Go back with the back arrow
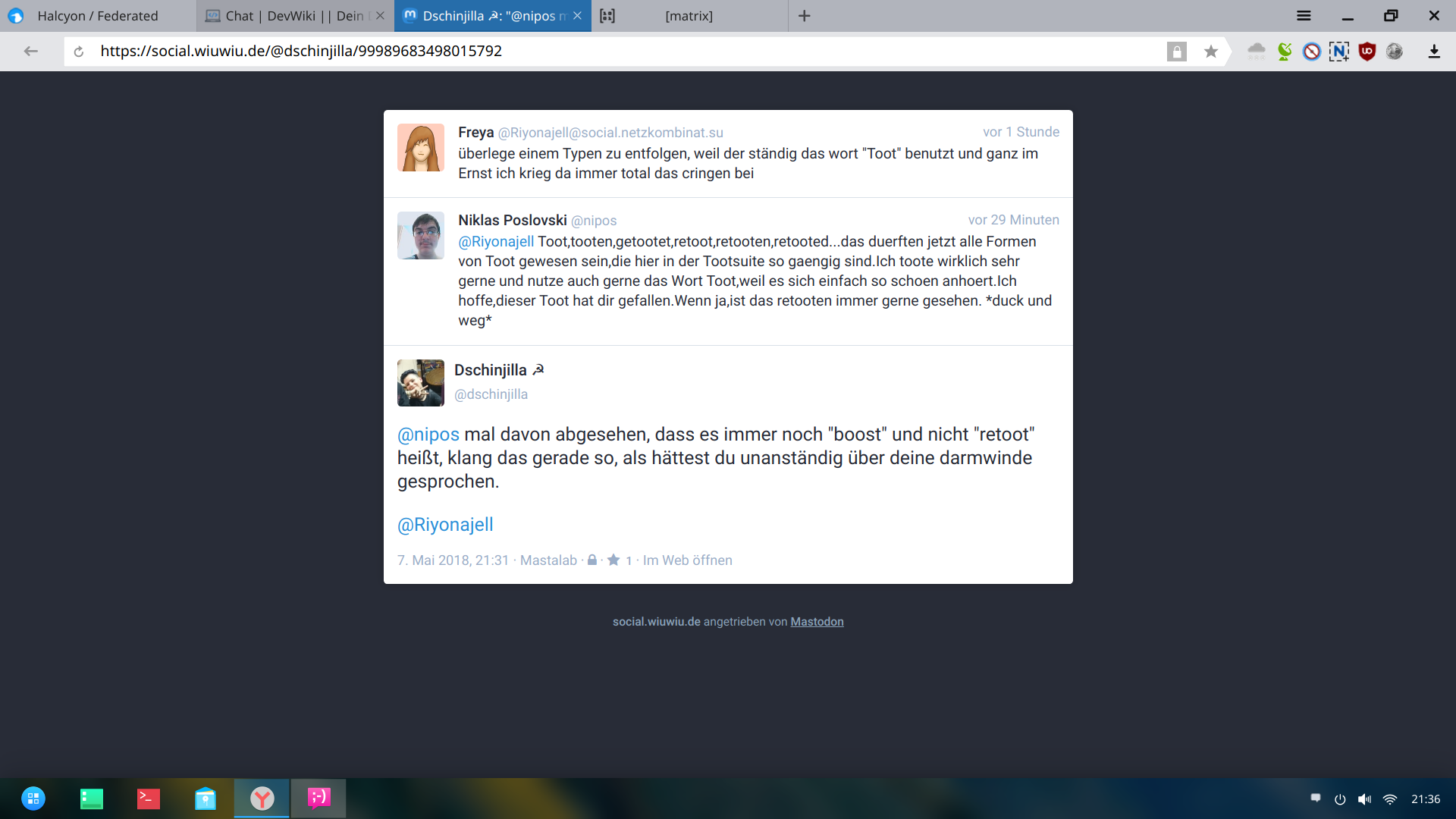The image size is (1456, 819). tap(31, 52)
